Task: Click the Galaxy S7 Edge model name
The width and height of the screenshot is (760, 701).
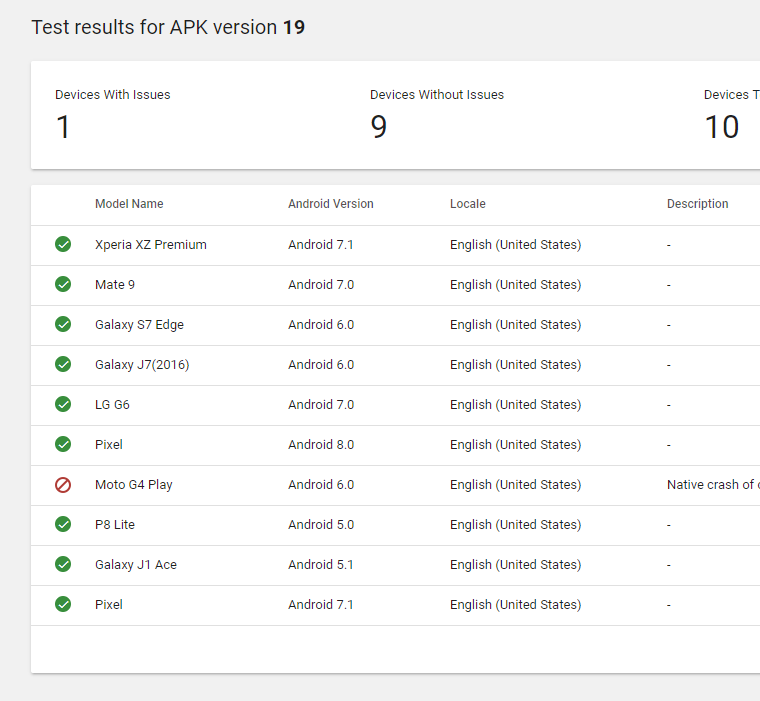Action: [139, 325]
